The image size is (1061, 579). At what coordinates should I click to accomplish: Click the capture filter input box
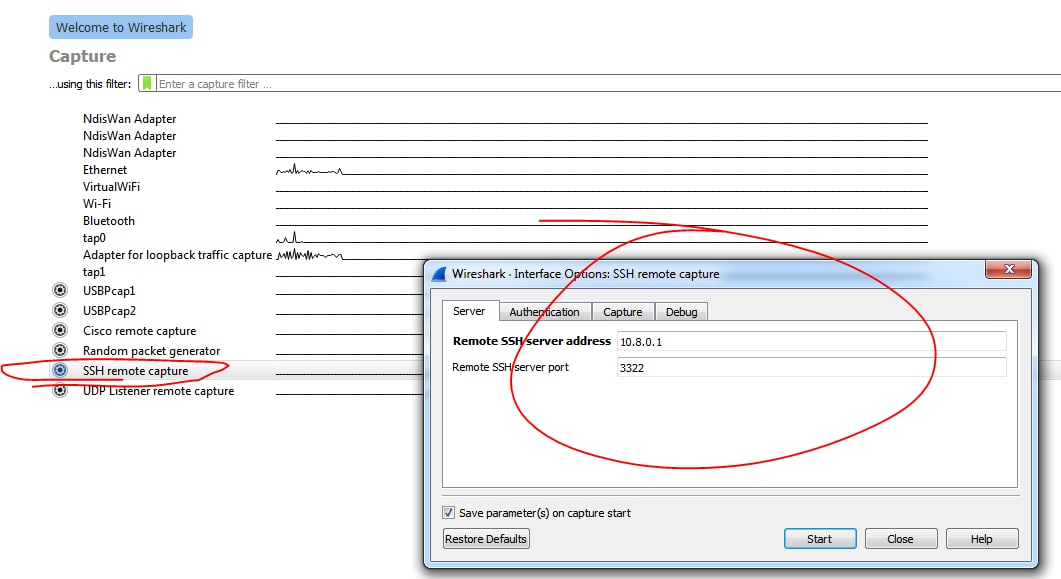tap(607, 84)
